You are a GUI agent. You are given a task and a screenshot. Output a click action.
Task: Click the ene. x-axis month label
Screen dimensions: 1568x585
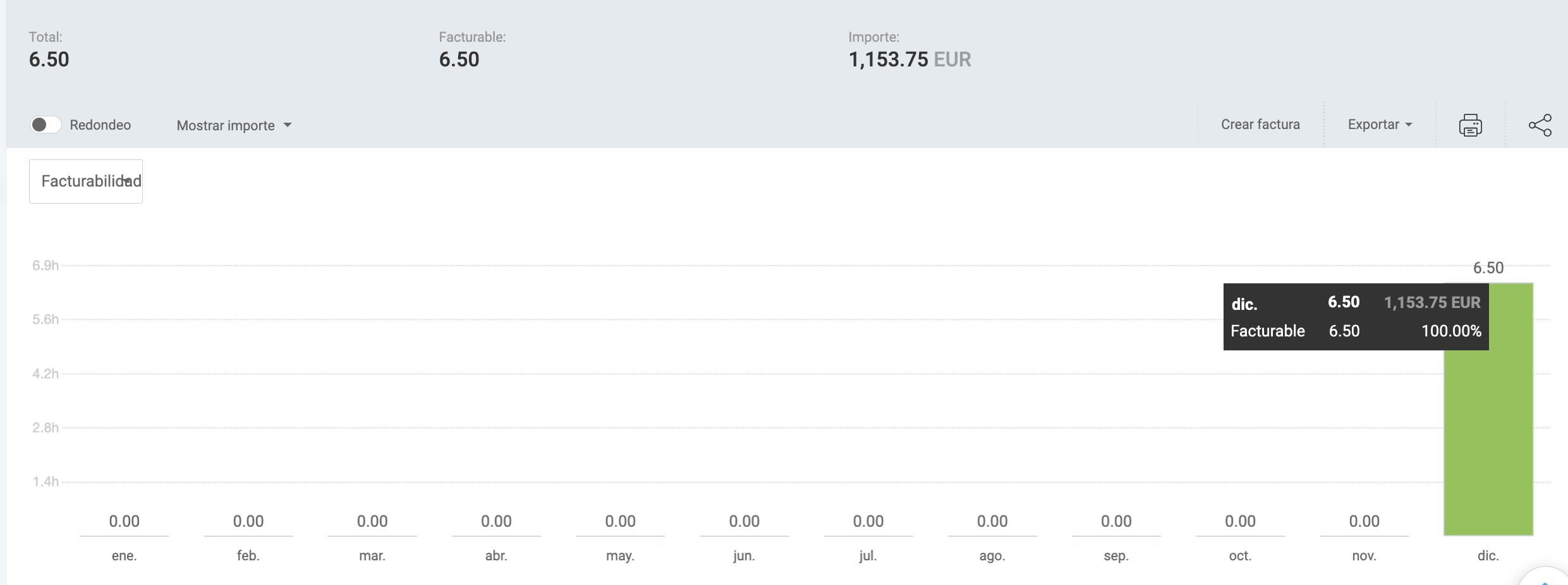(x=124, y=556)
